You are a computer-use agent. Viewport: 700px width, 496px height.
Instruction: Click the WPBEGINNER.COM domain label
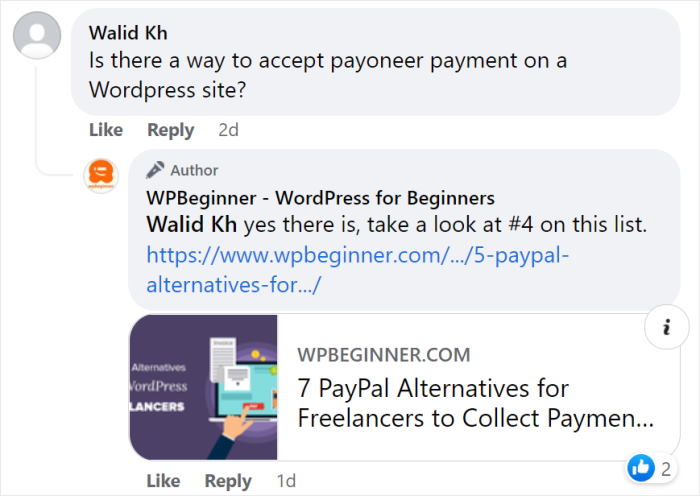[383, 355]
